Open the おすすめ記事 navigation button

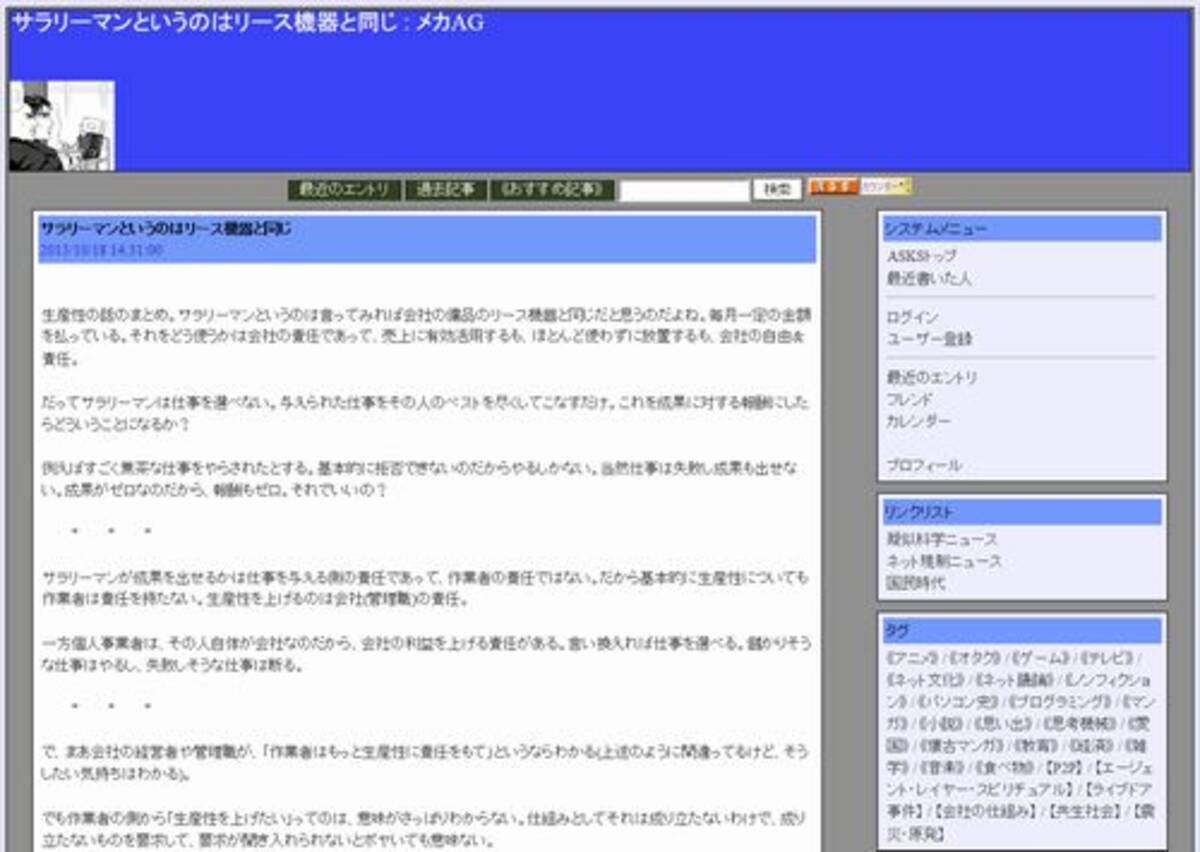pos(552,190)
